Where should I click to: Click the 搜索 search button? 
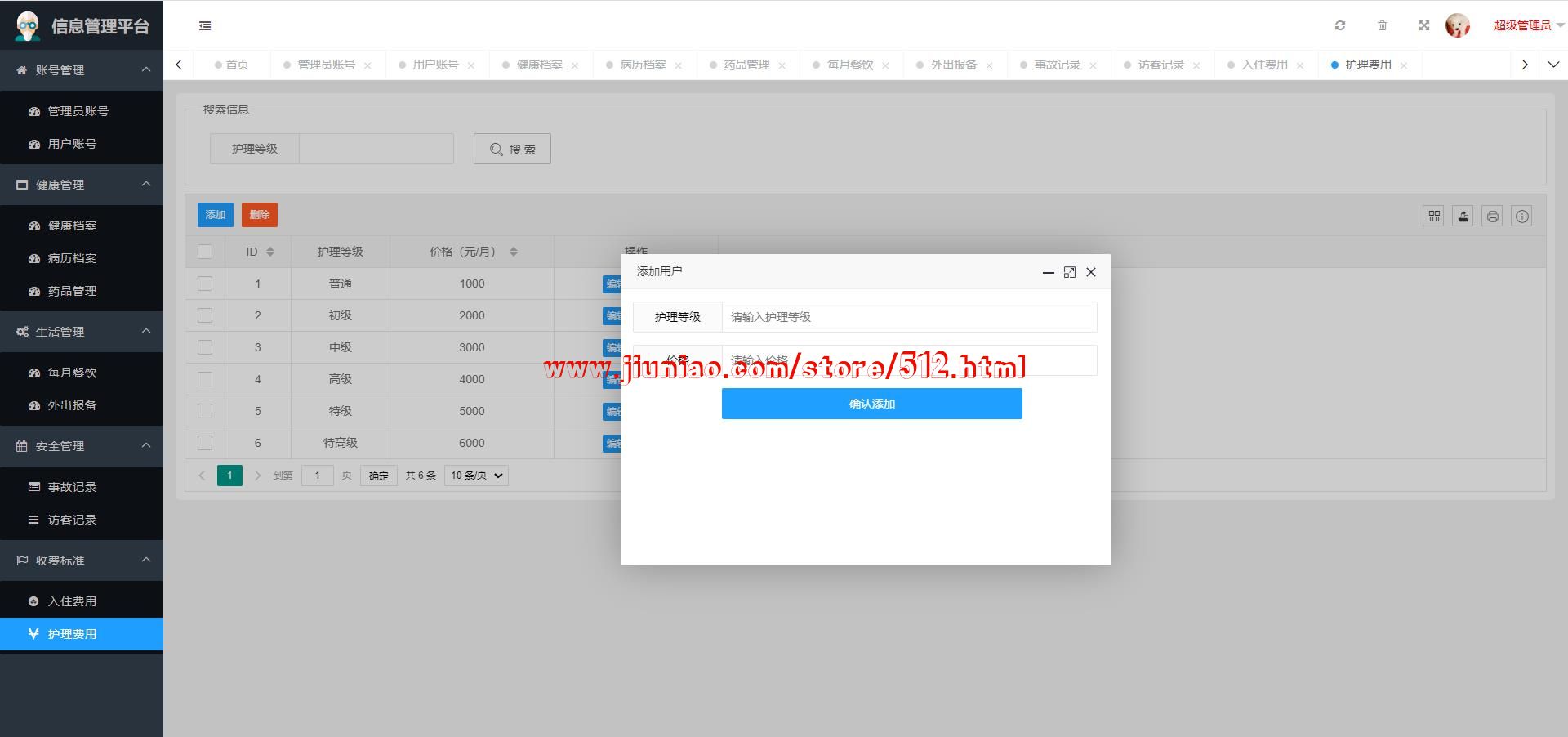coord(512,149)
